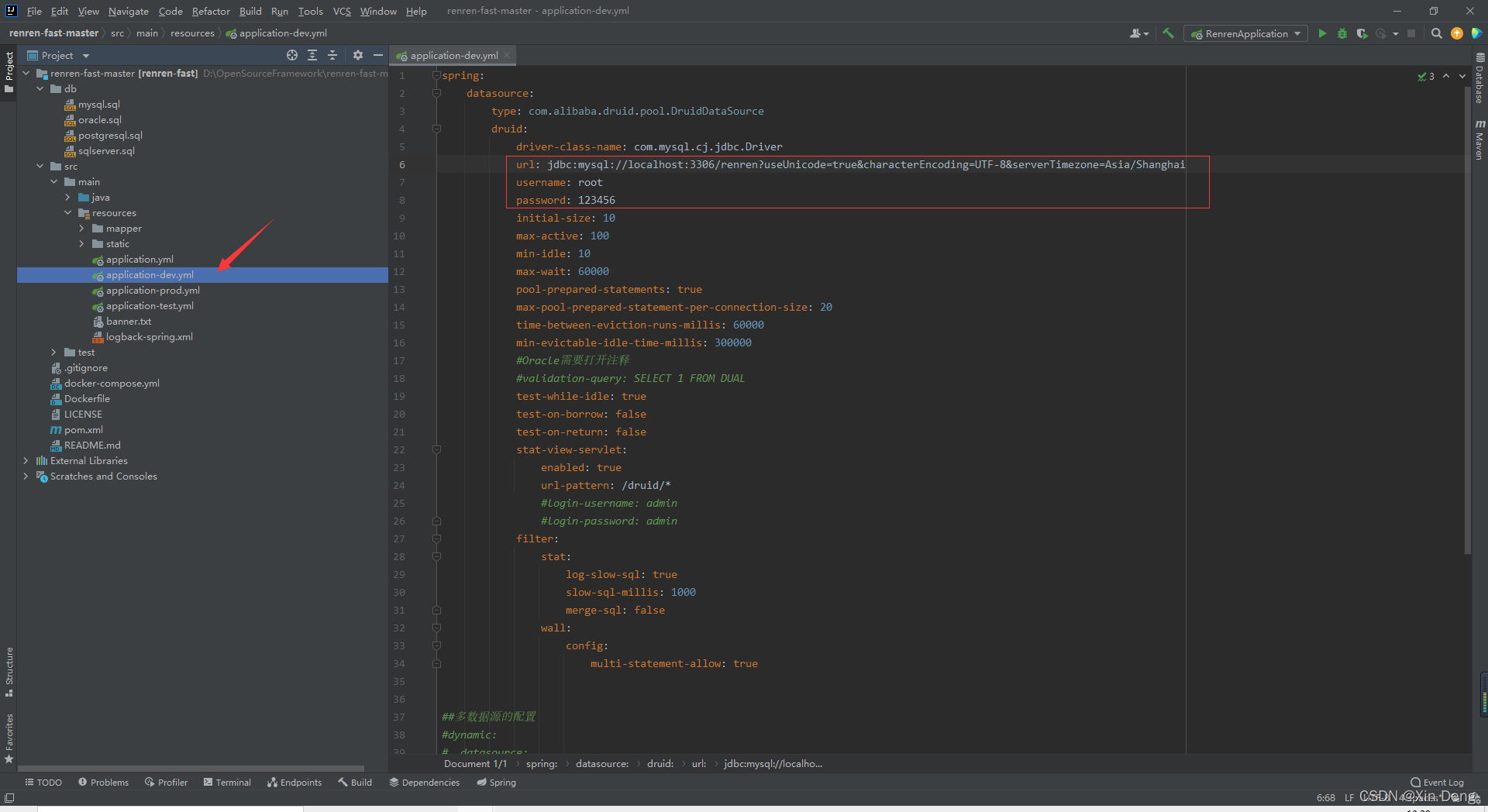Select logback-spring.xml in the tree
This screenshot has width=1488, height=812.
point(149,337)
